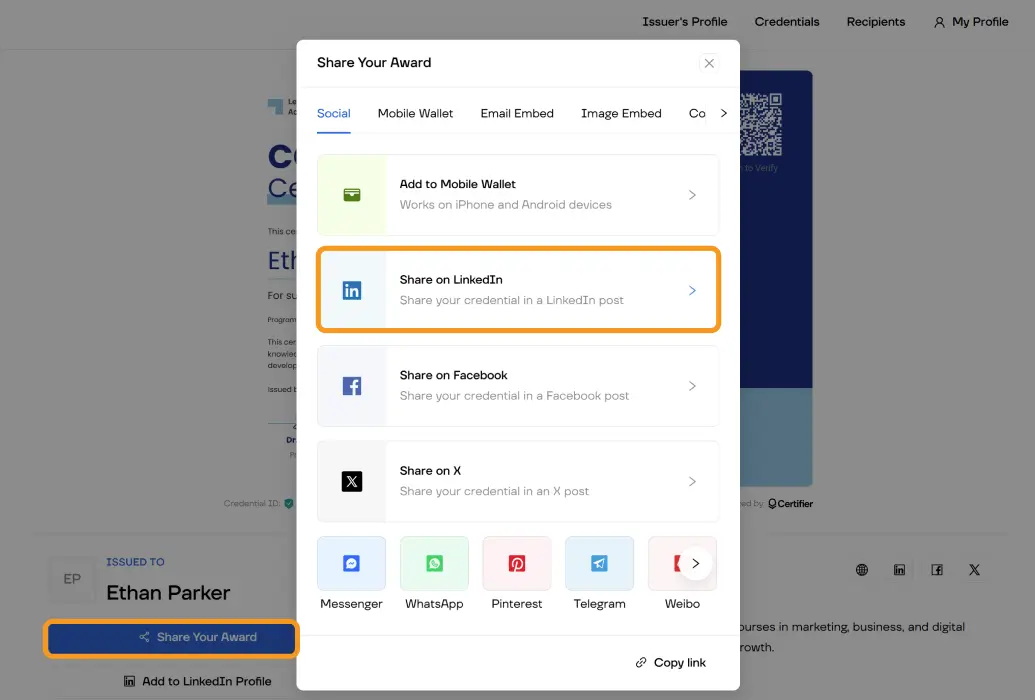Click the QR code on the certificate
The height and width of the screenshot is (700, 1035).
click(x=761, y=124)
